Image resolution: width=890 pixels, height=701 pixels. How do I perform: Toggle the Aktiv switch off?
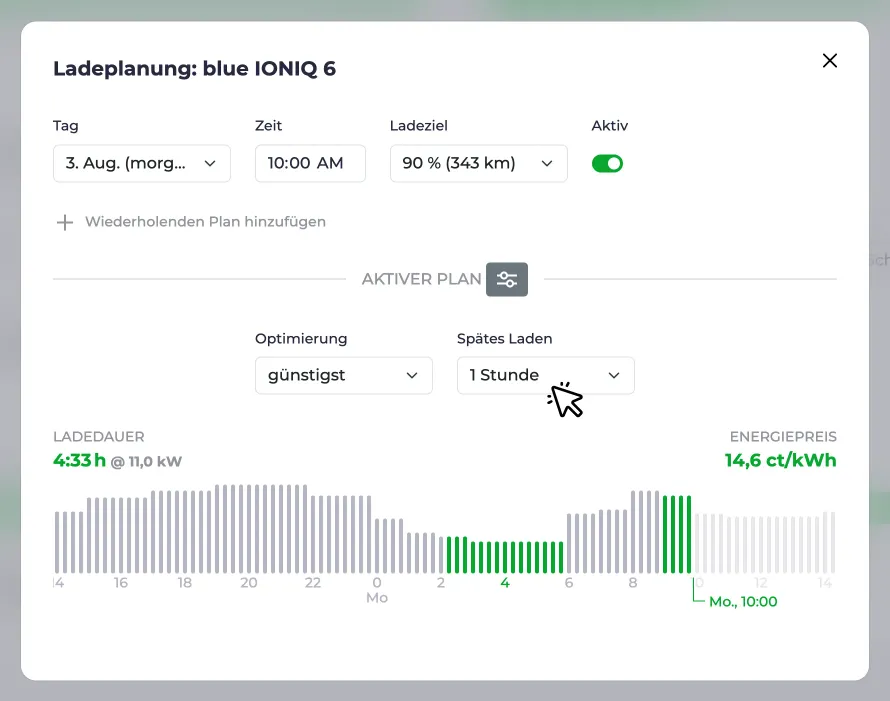607,163
